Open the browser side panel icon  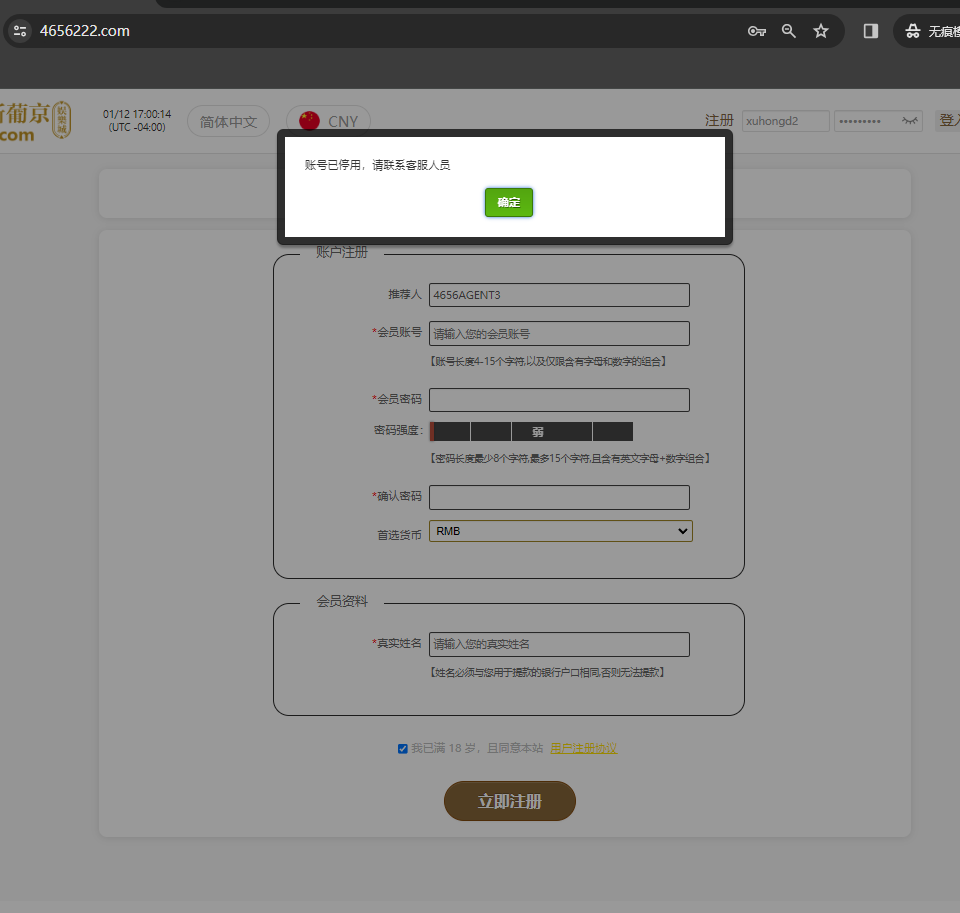point(871,31)
